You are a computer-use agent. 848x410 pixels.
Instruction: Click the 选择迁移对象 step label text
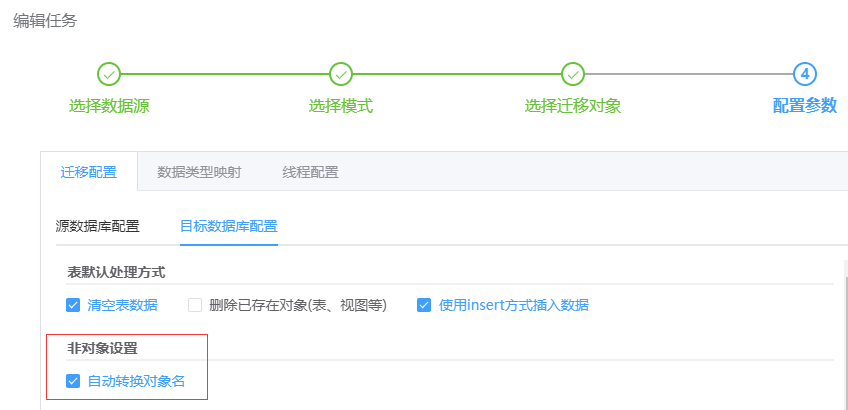573,106
